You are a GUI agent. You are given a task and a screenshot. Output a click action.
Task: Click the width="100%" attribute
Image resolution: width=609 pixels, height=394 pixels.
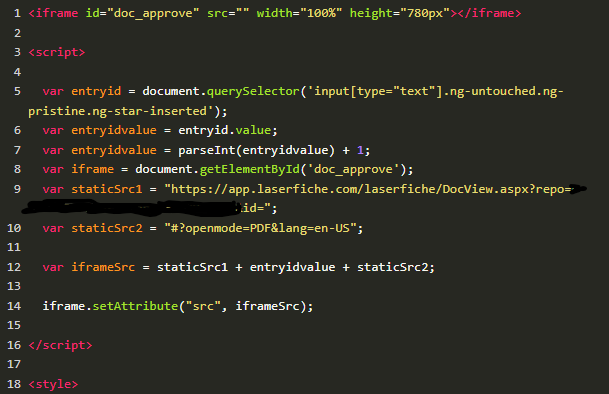click(299, 14)
